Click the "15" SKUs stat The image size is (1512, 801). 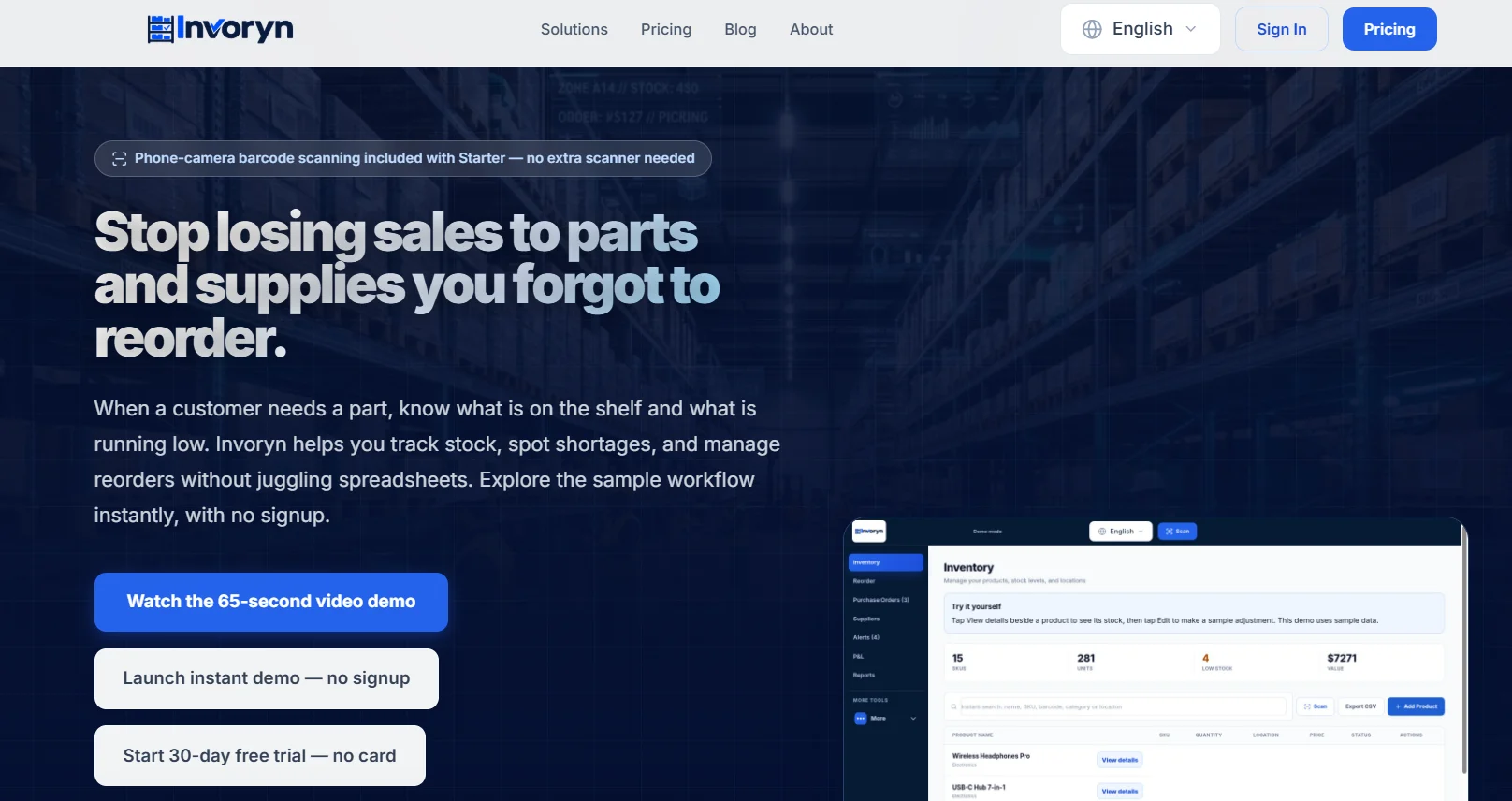957,658
